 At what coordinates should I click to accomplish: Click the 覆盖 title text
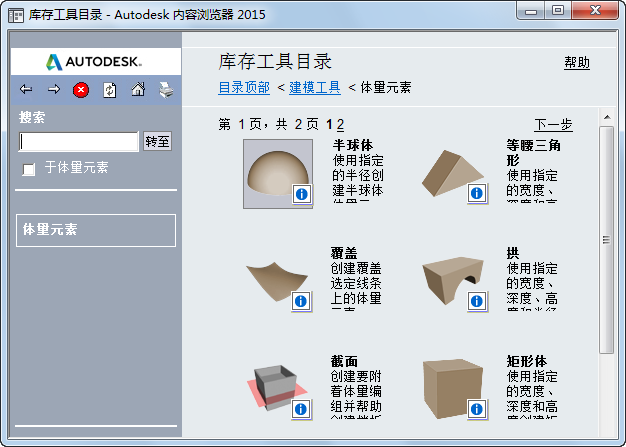[344, 253]
